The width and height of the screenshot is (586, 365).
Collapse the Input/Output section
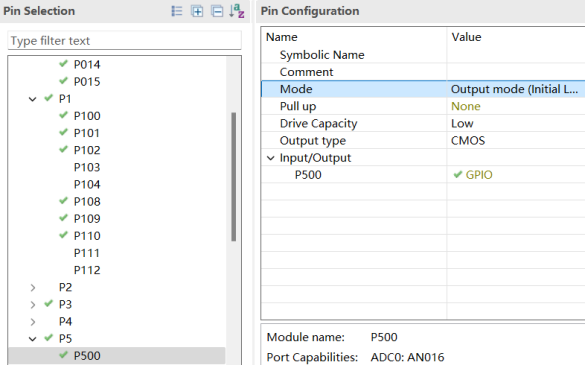[271, 158]
